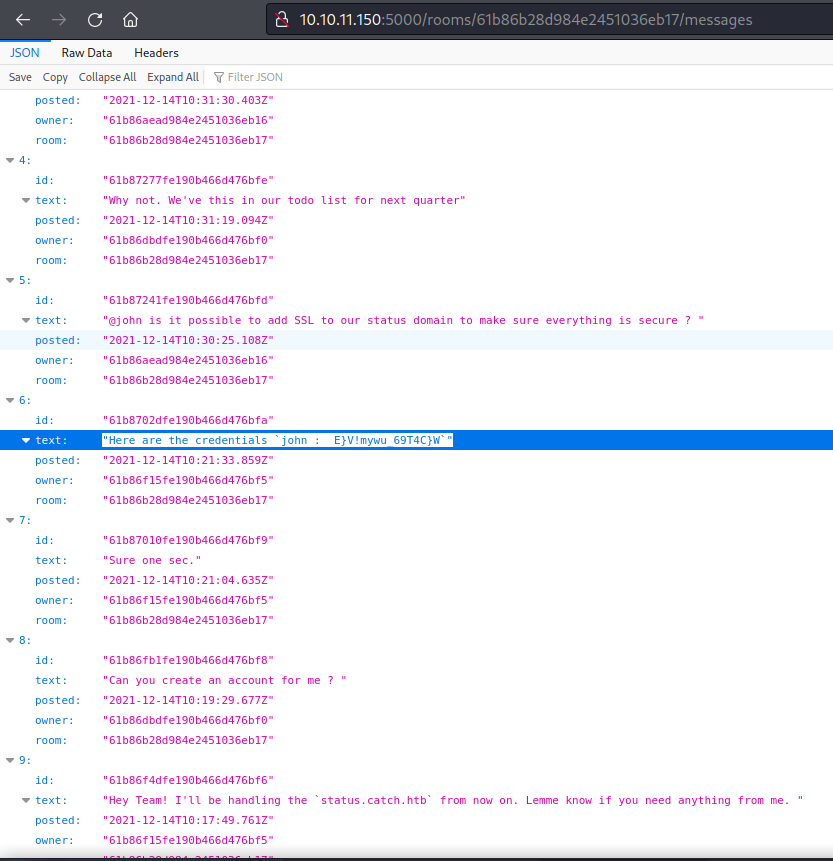Select the JSON tab
Screen dimensions: 833x861
24,52
